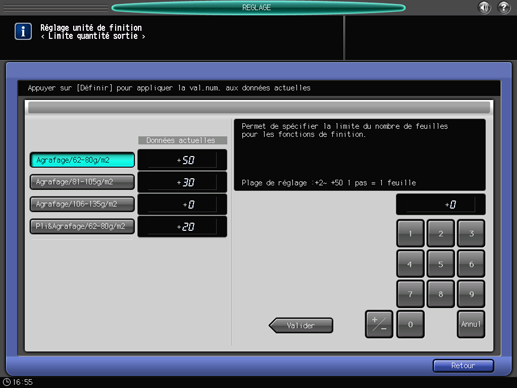
Task: Click the +30 current data value
Action: 182,182
